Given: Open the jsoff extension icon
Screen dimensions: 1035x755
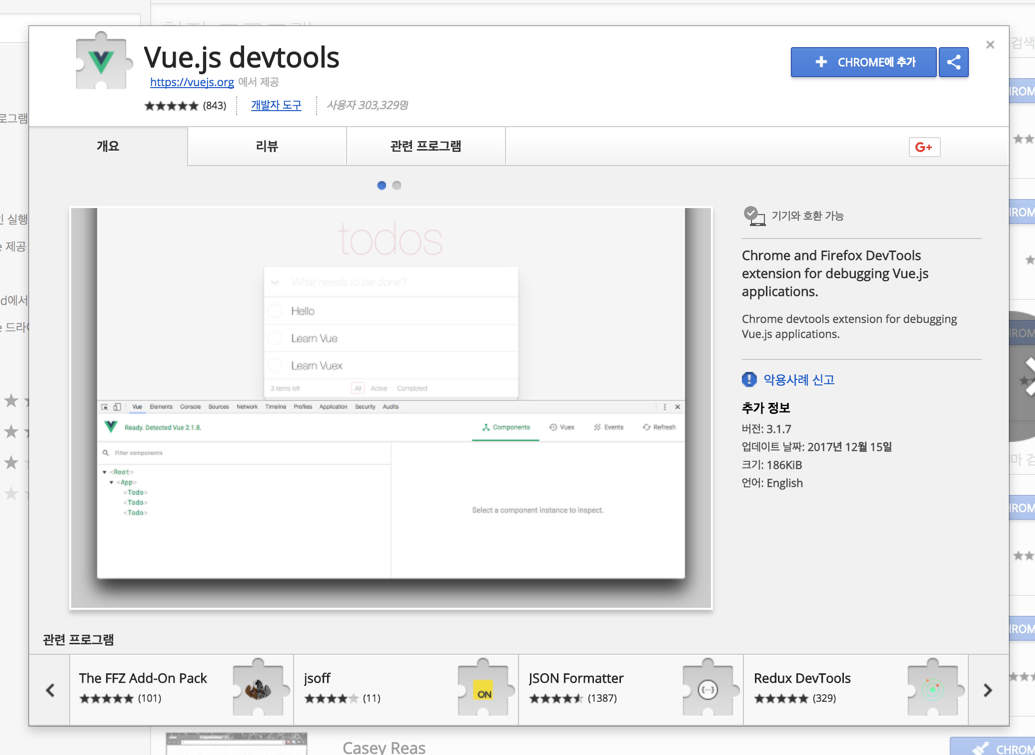Looking at the screenshot, I should (486, 688).
